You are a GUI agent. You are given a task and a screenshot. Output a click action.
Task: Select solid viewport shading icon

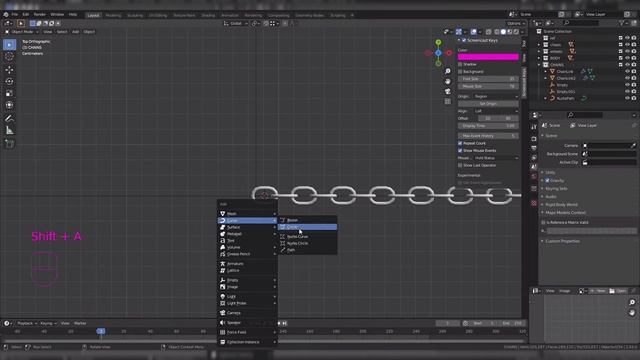(503, 31)
